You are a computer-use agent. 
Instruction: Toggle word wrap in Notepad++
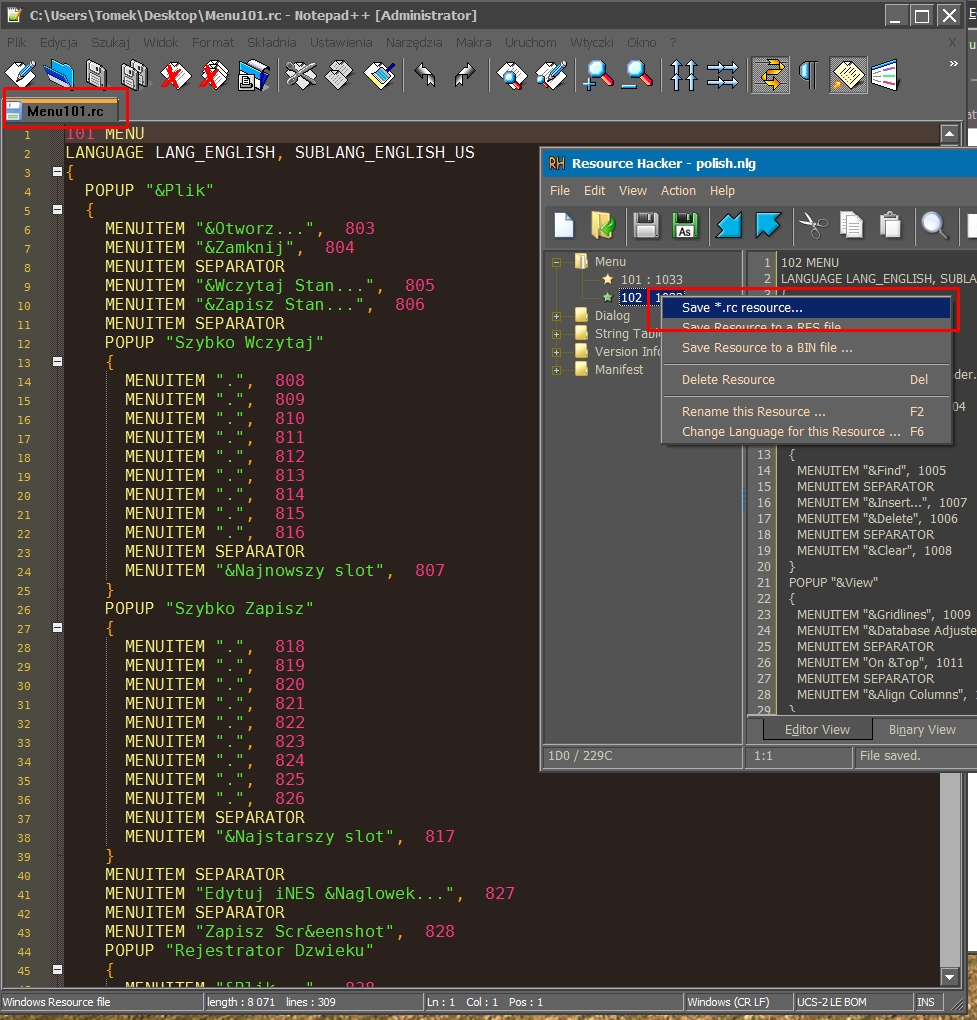coord(769,75)
